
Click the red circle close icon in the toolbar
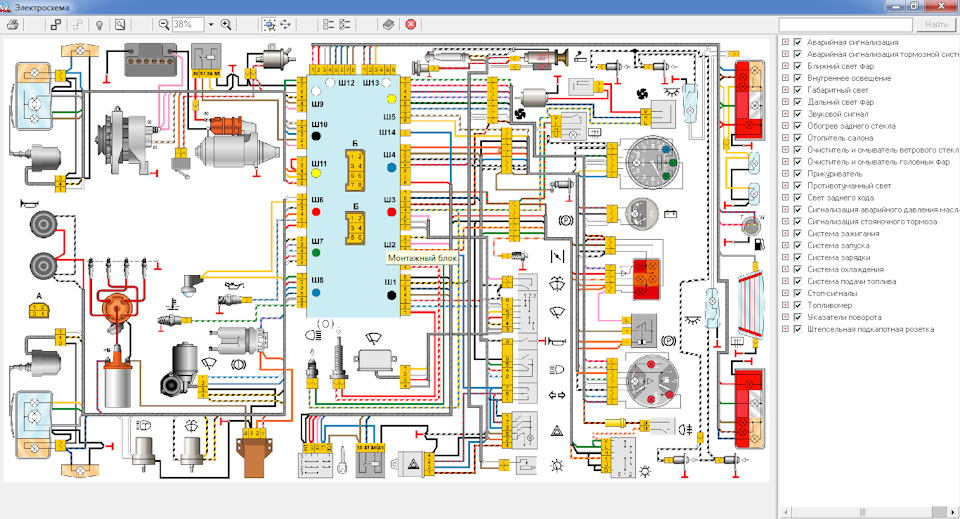(411, 24)
